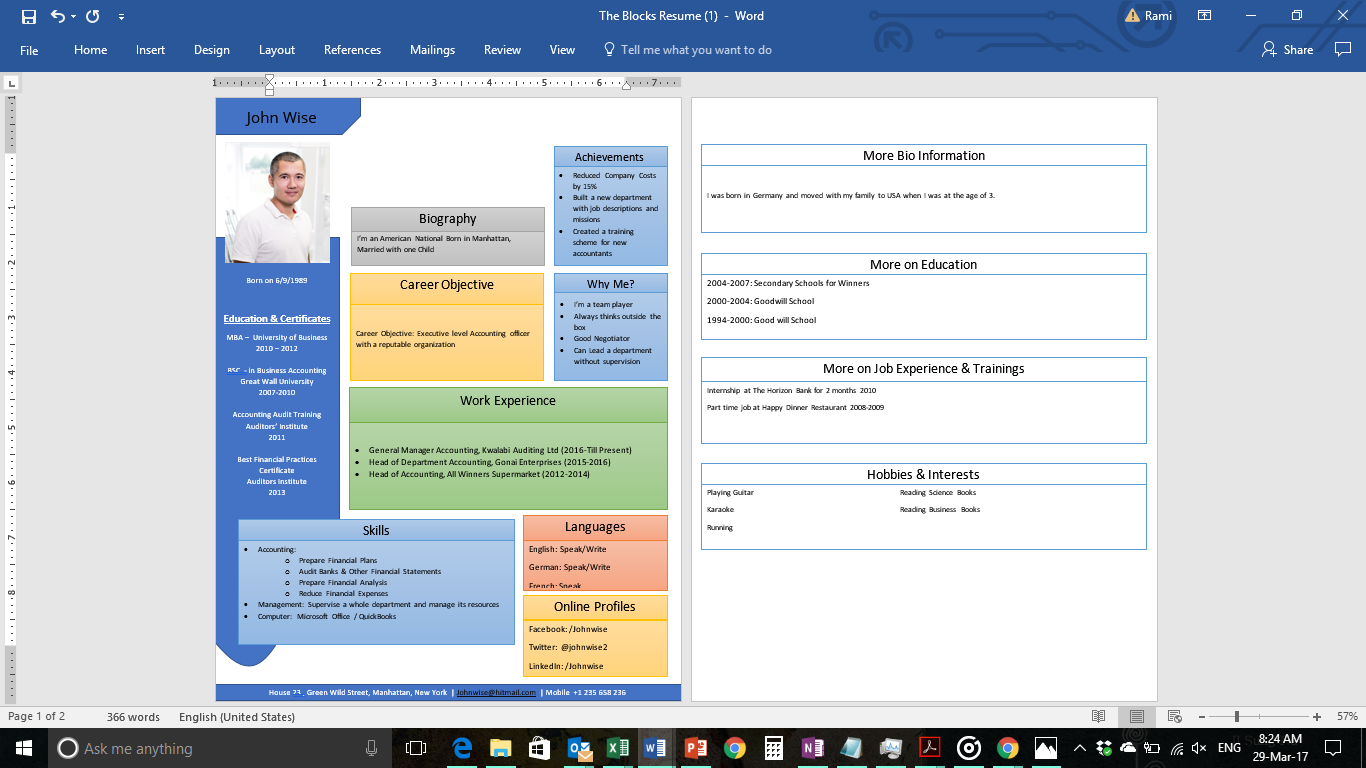The image size is (1366, 768).
Task: Open Excel from the taskbar
Action: point(617,748)
